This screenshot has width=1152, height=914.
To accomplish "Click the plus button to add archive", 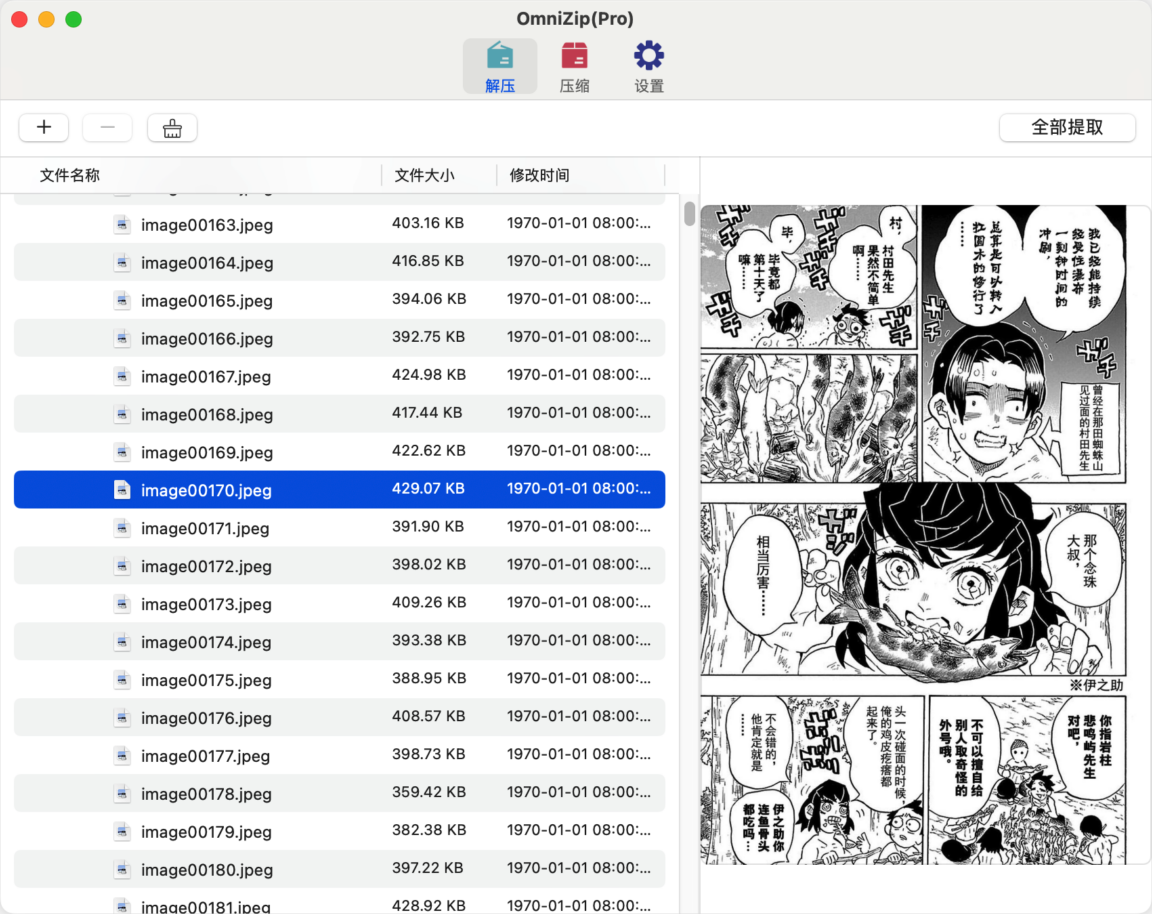I will tap(44, 128).
